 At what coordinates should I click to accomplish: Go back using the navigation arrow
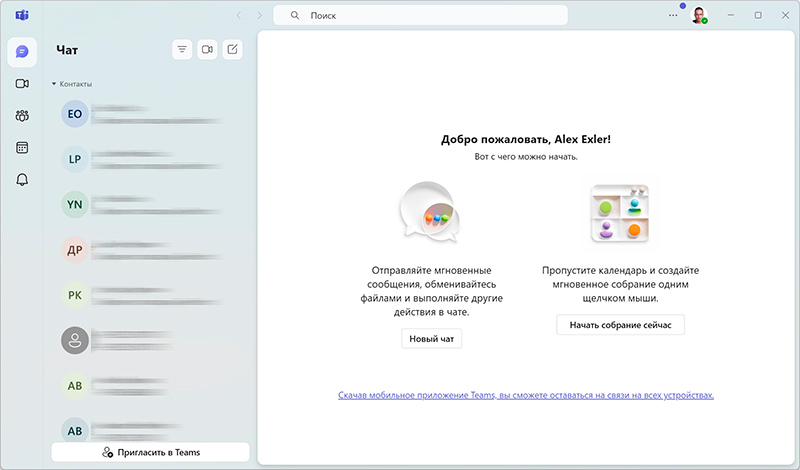[x=238, y=16]
